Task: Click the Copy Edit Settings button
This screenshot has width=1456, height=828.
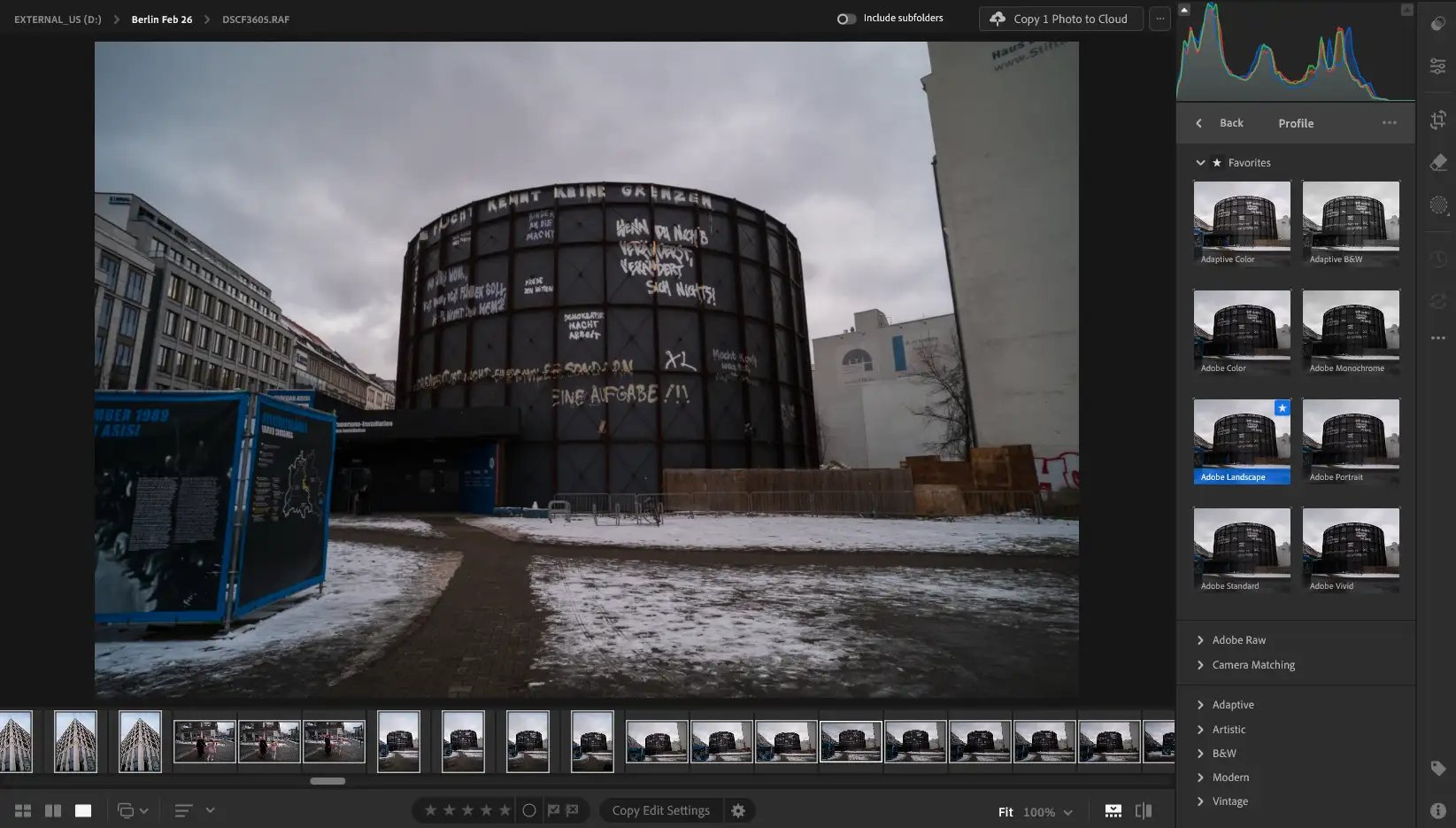Action: coord(661,810)
